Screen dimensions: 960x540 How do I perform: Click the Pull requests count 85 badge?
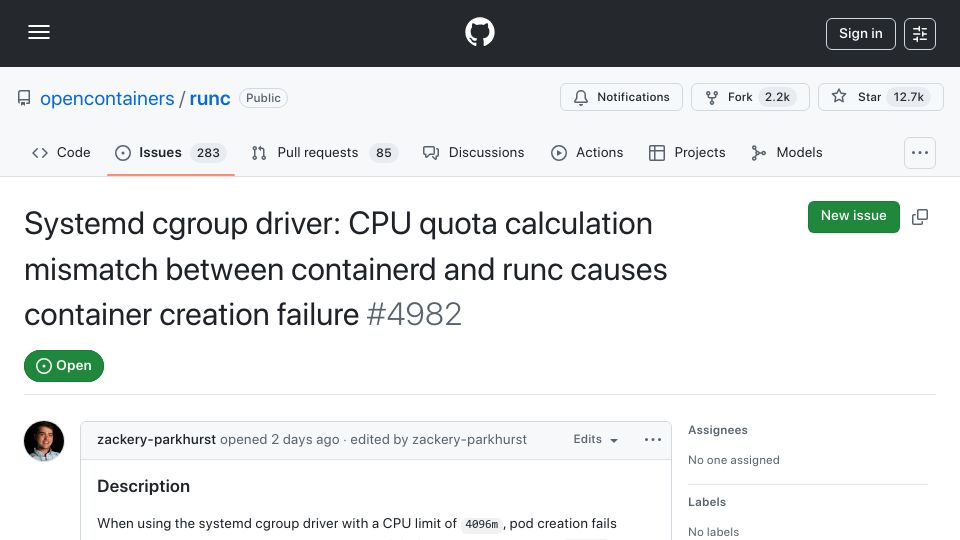(x=384, y=152)
